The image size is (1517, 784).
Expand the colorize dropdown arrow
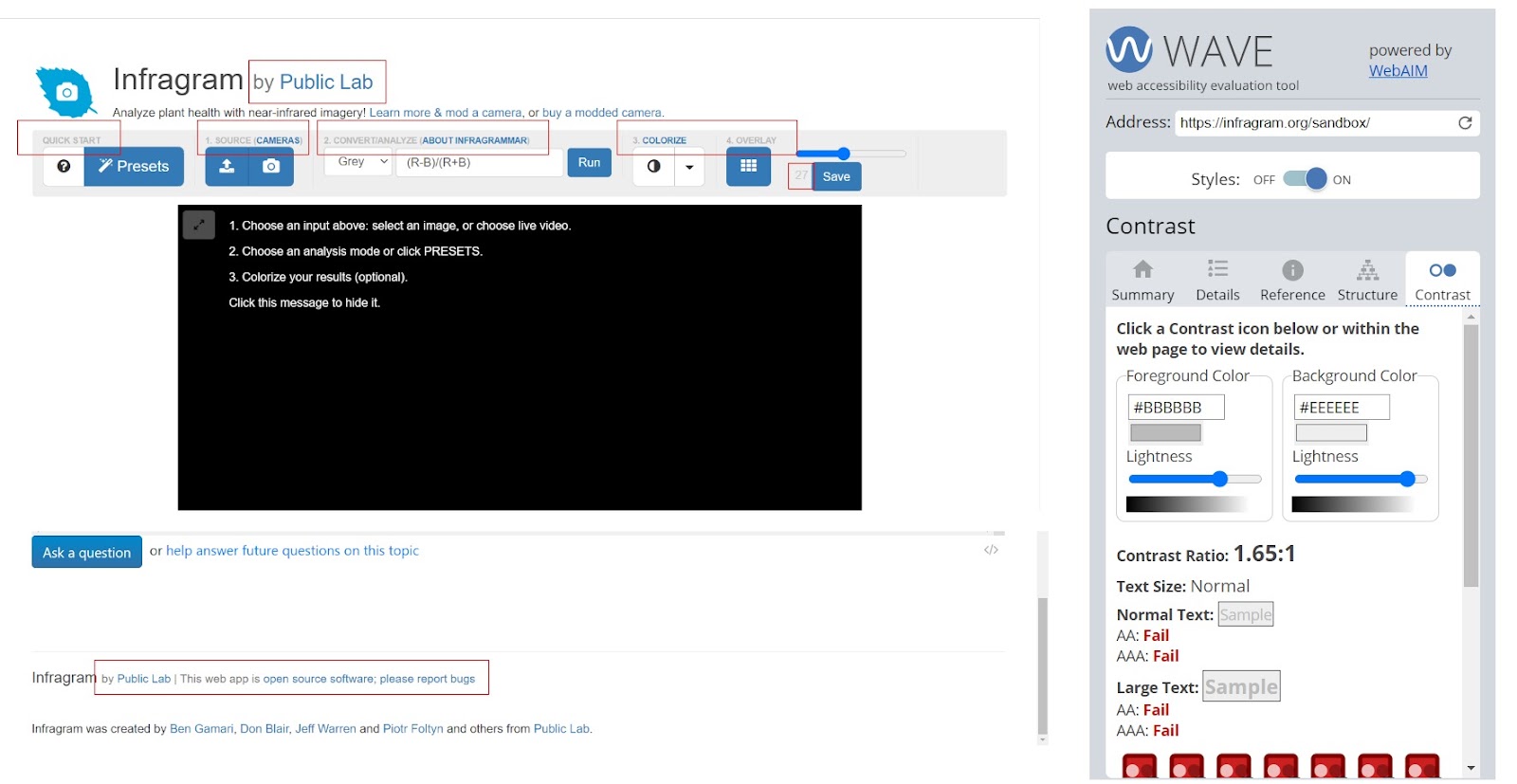coord(689,167)
